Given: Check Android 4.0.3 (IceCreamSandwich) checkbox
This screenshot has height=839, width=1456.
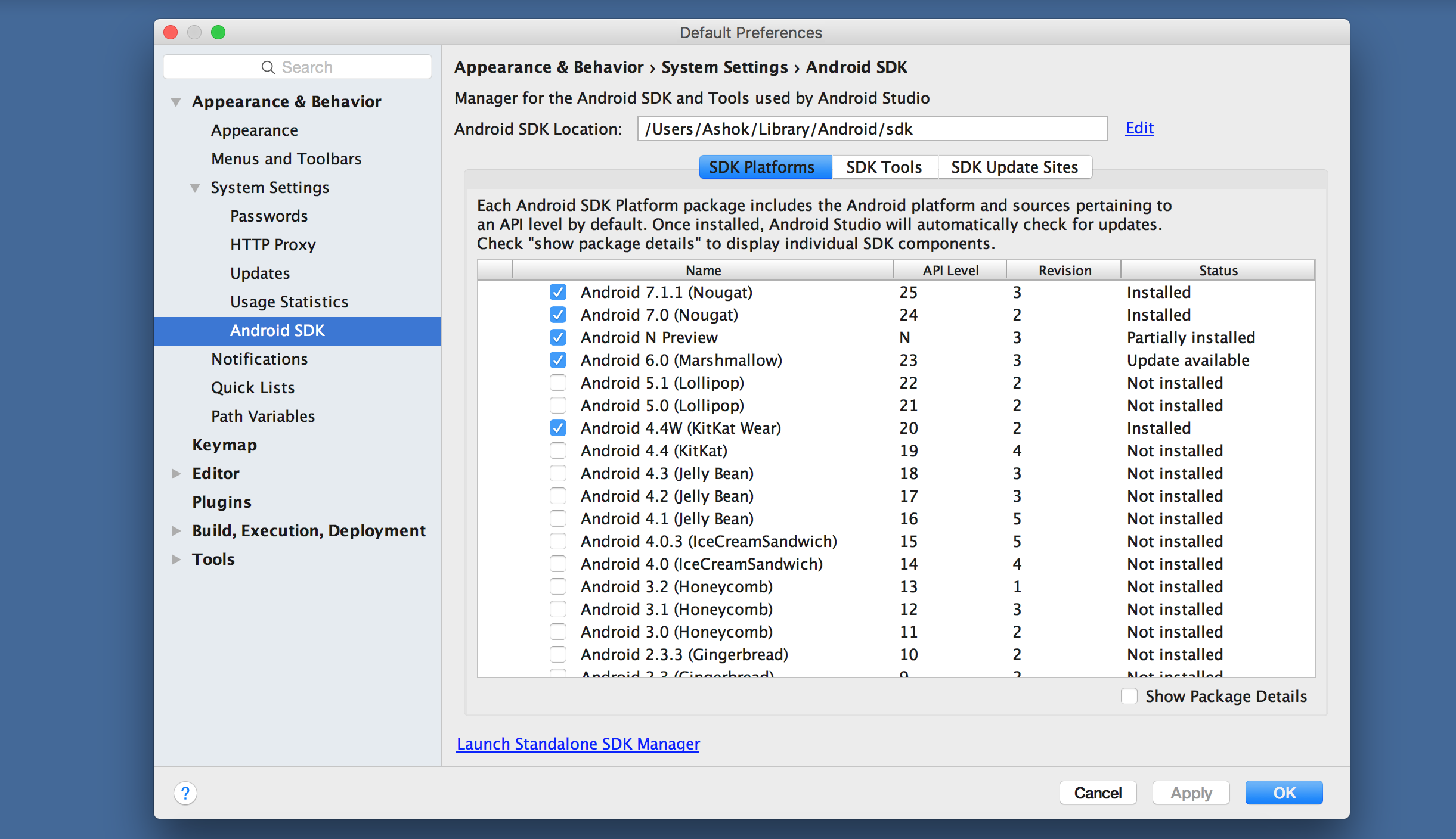Looking at the screenshot, I should click(558, 541).
